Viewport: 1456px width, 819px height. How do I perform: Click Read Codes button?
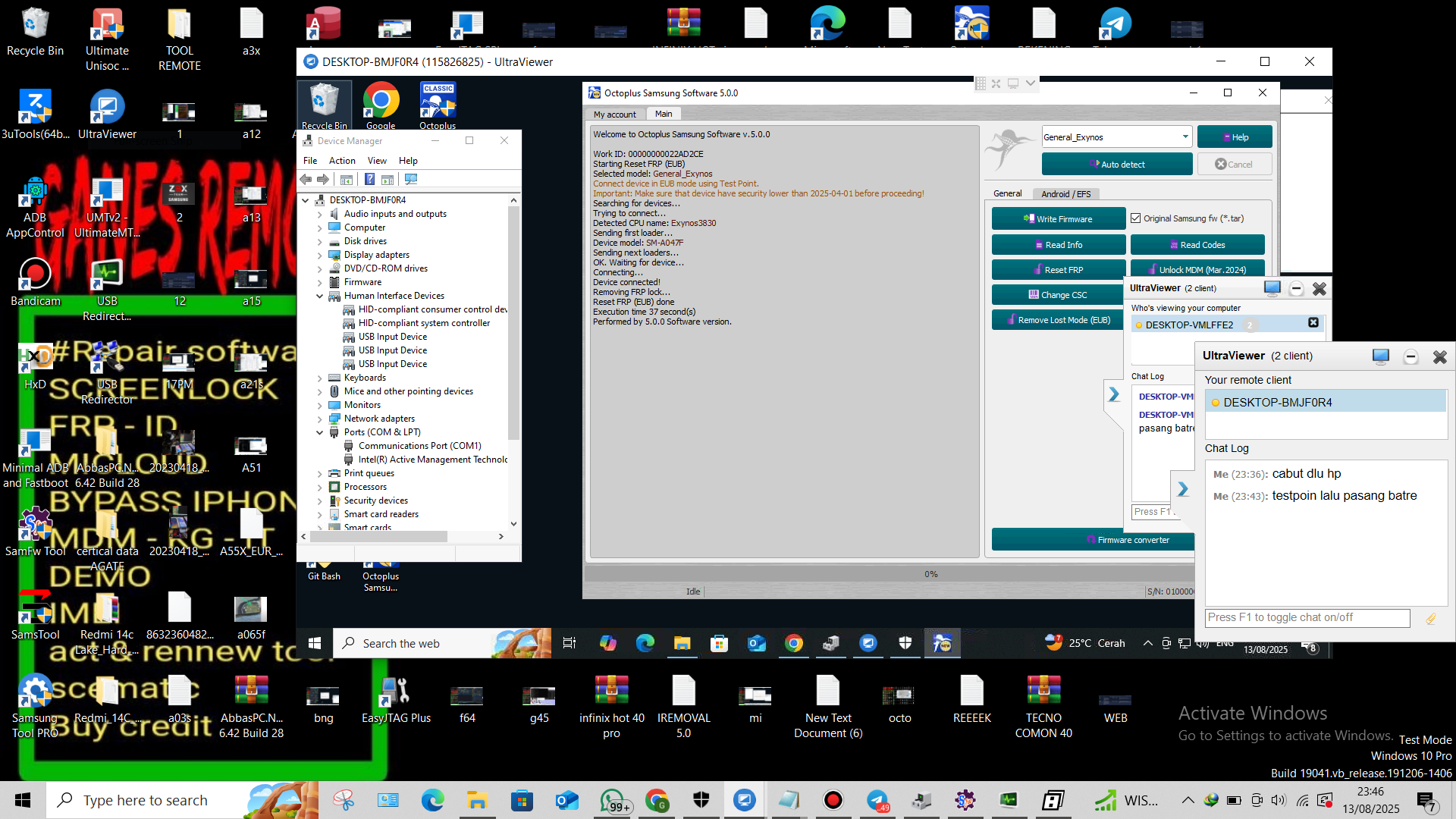[x=1197, y=245]
